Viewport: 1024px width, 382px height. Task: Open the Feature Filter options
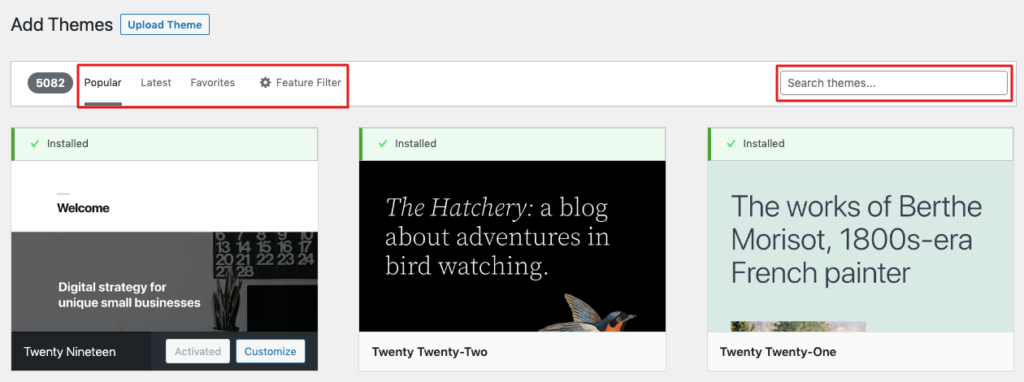click(300, 83)
